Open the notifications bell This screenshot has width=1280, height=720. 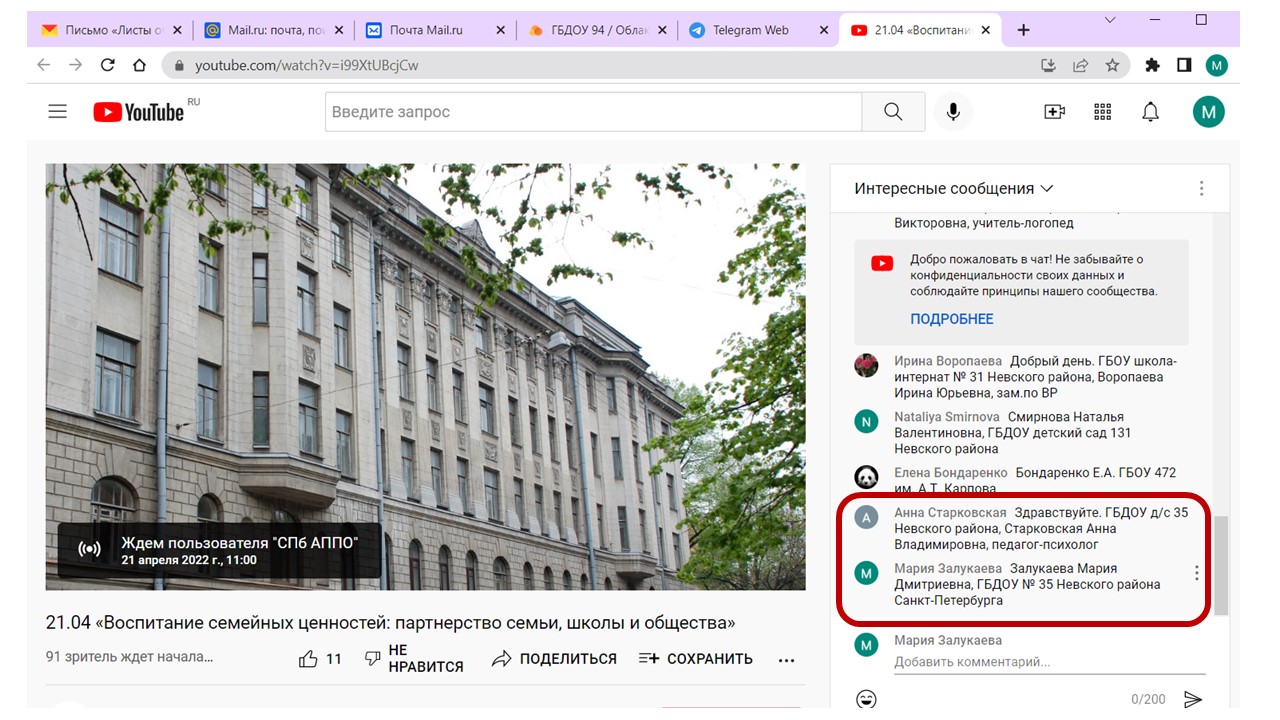pyautogui.click(x=1150, y=111)
